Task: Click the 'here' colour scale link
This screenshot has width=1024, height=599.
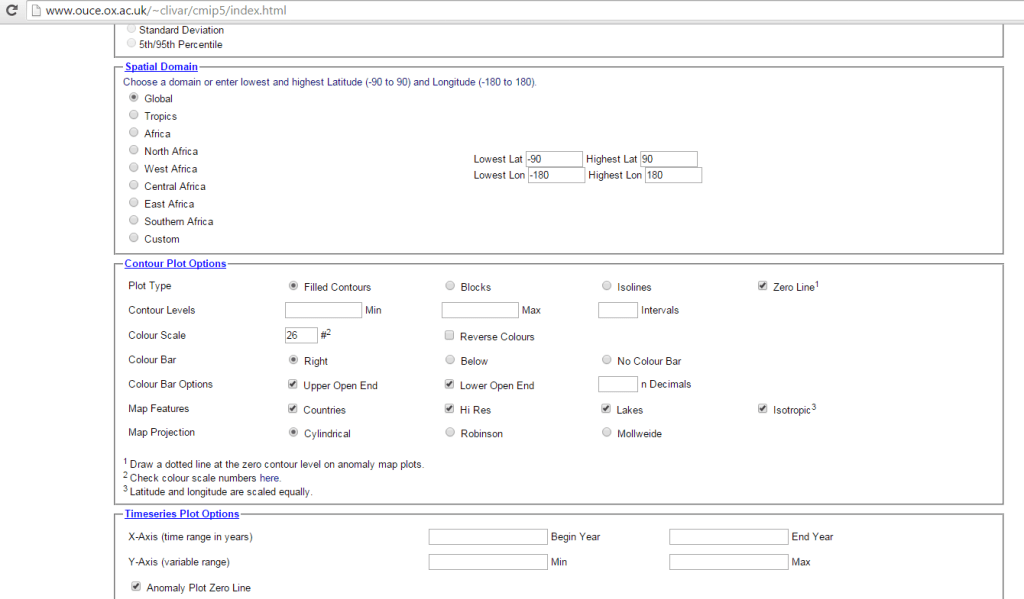Action: pos(269,478)
